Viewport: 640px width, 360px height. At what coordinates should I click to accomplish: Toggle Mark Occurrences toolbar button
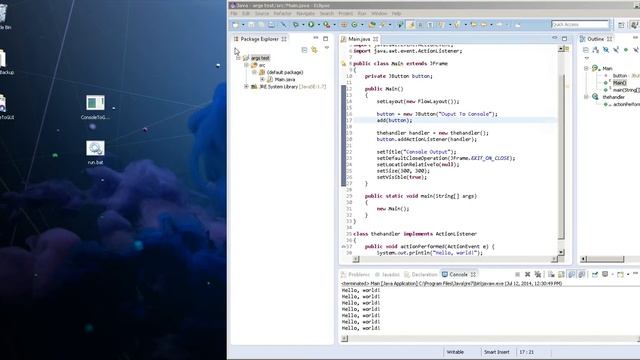(411, 25)
